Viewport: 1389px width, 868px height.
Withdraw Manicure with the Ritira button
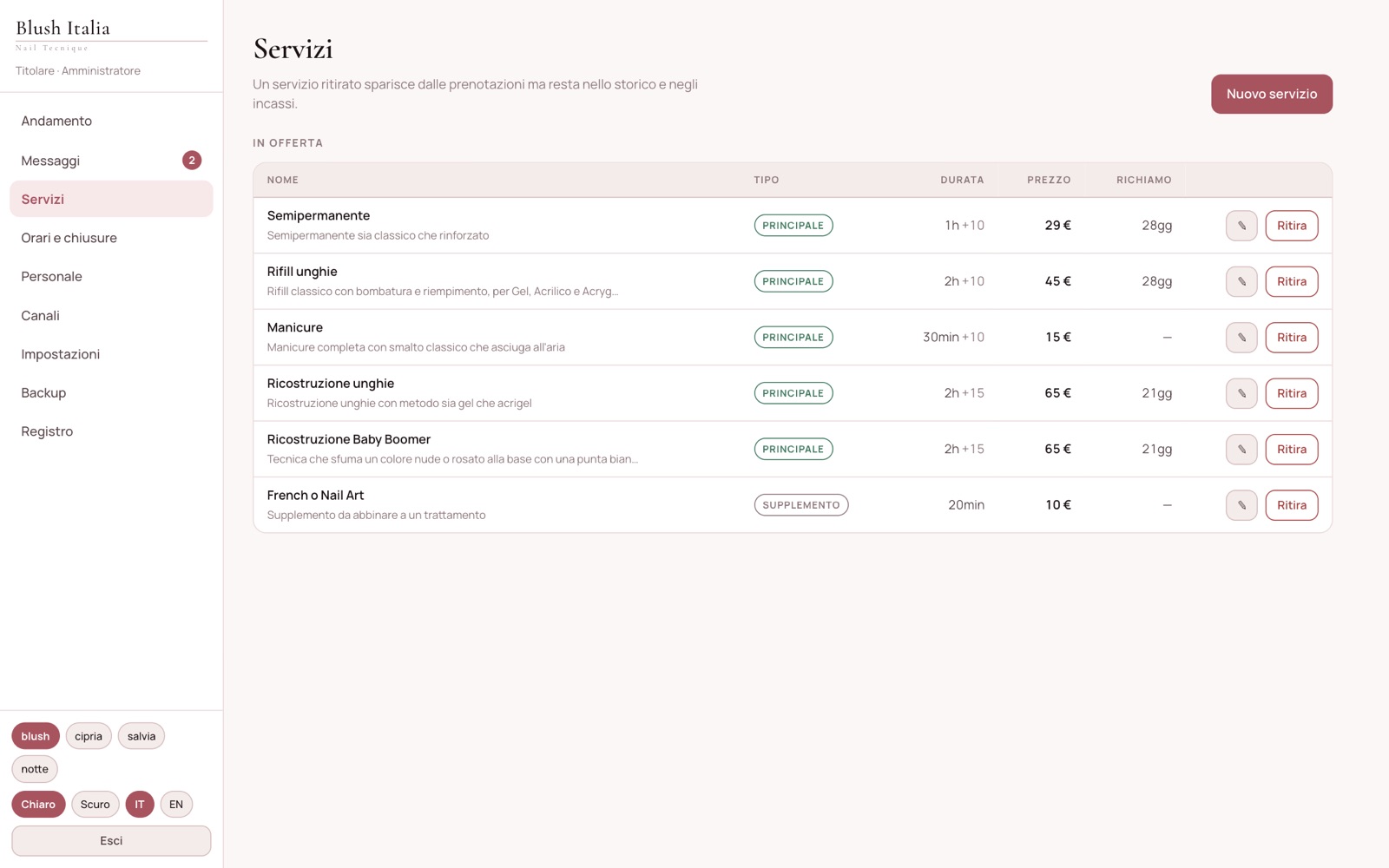coord(1292,338)
